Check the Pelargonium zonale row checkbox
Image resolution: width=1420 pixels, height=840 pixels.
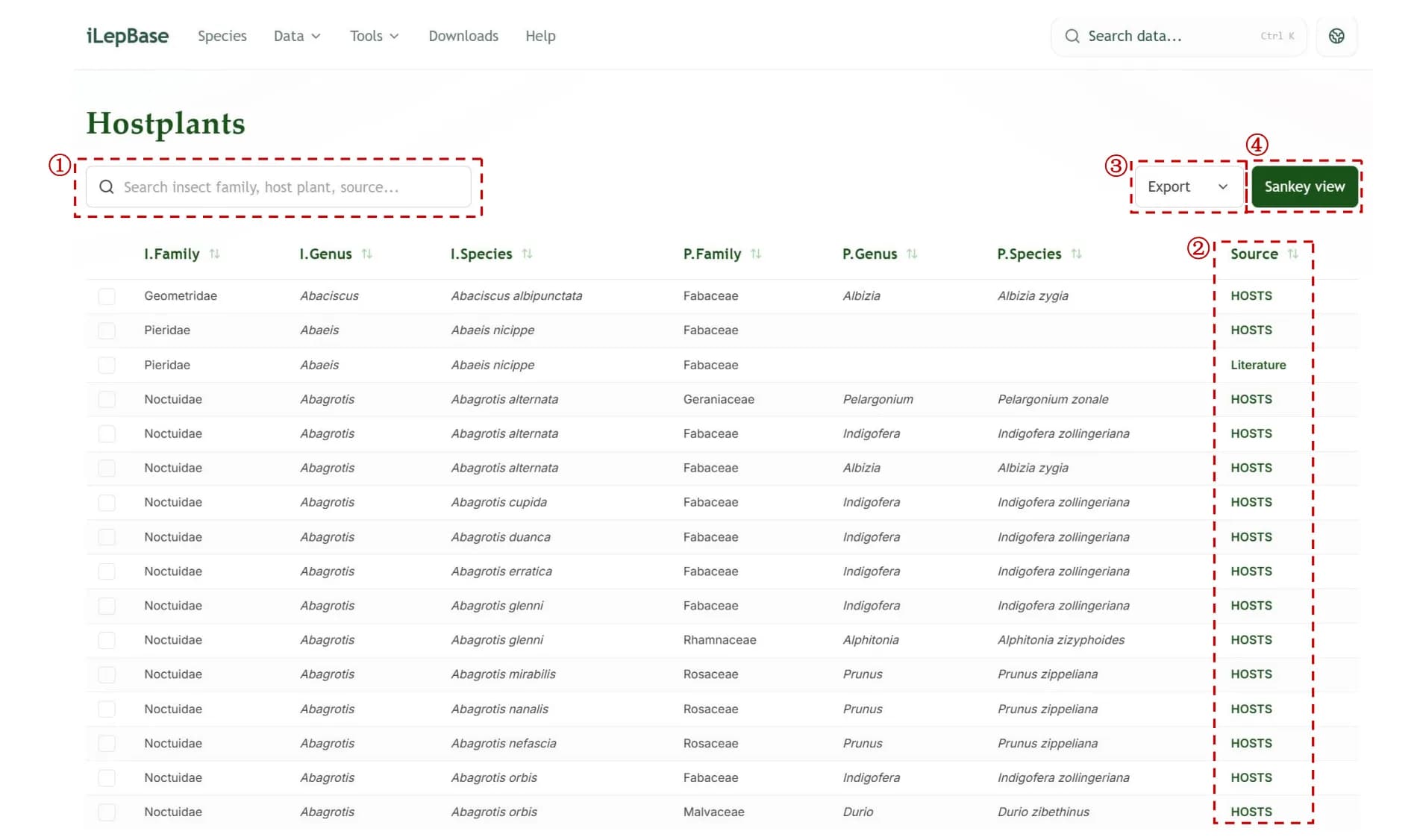tap(107, 399)
